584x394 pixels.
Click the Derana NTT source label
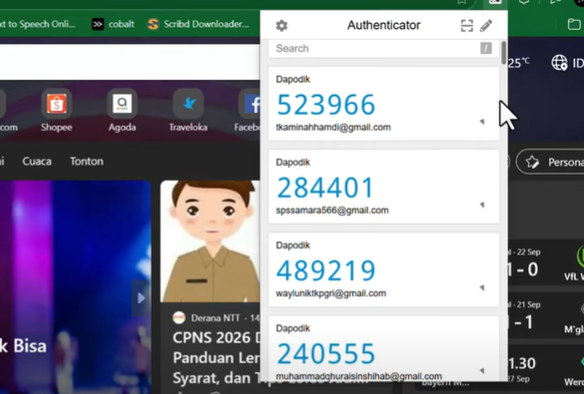tap(215, 318)
